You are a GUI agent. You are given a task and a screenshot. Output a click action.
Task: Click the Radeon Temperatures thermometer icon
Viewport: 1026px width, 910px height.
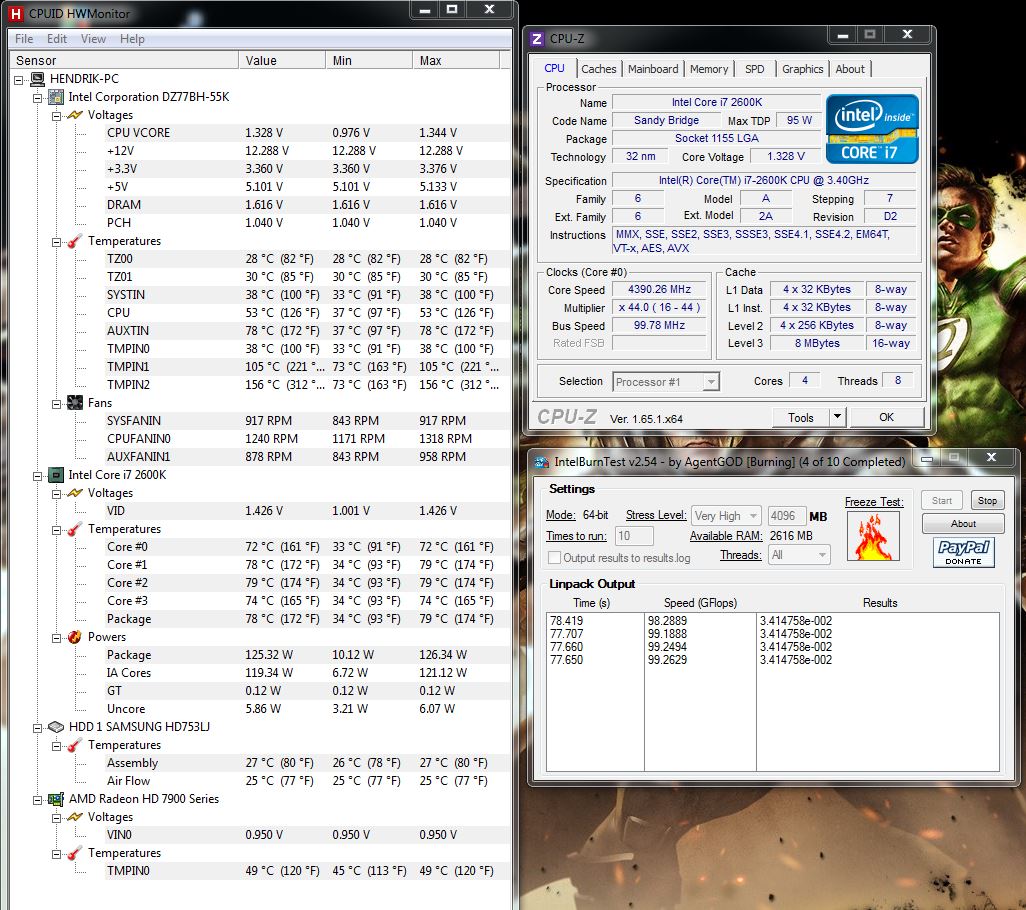pos(75,853)
